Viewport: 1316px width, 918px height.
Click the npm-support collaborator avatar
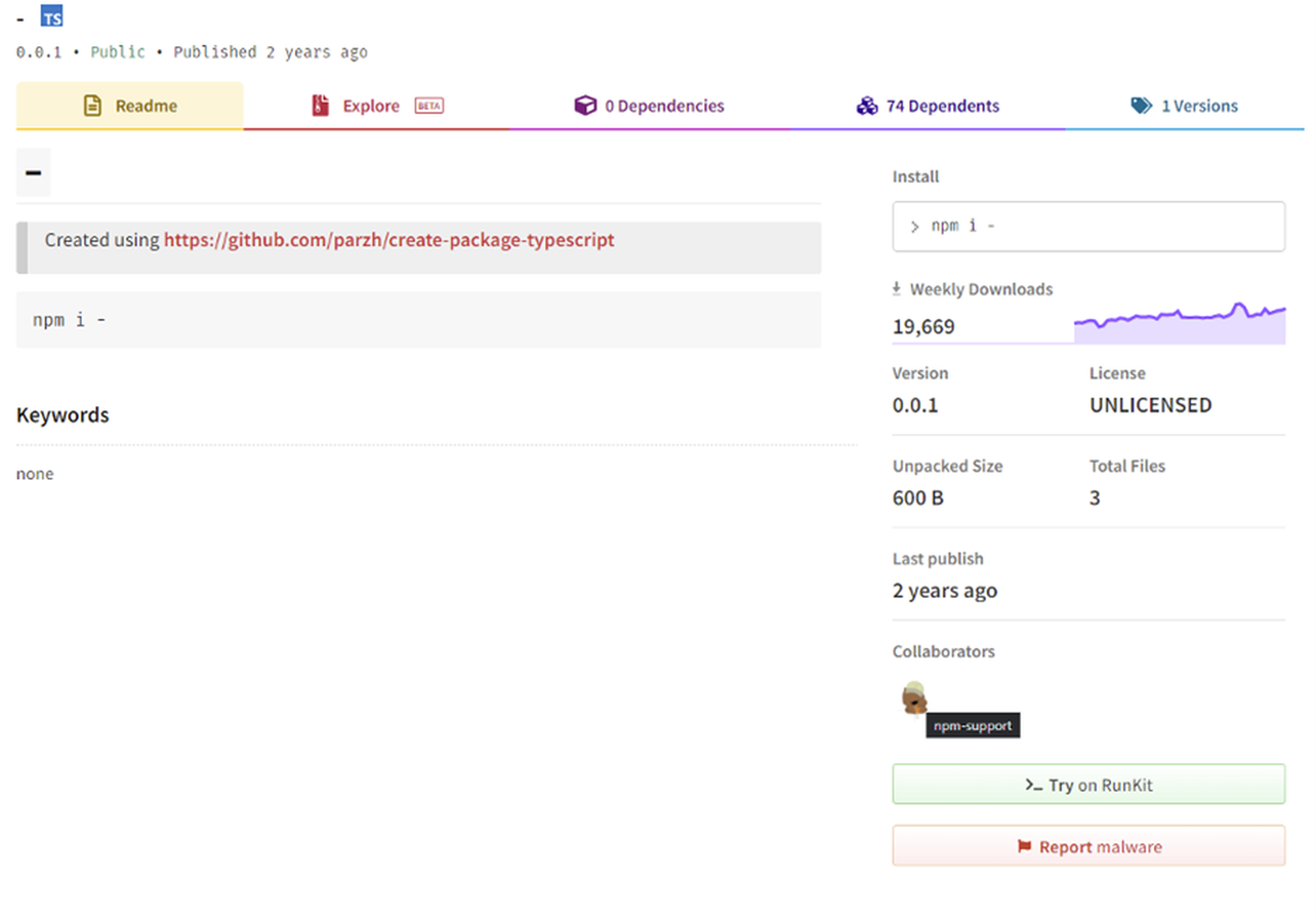914,699
